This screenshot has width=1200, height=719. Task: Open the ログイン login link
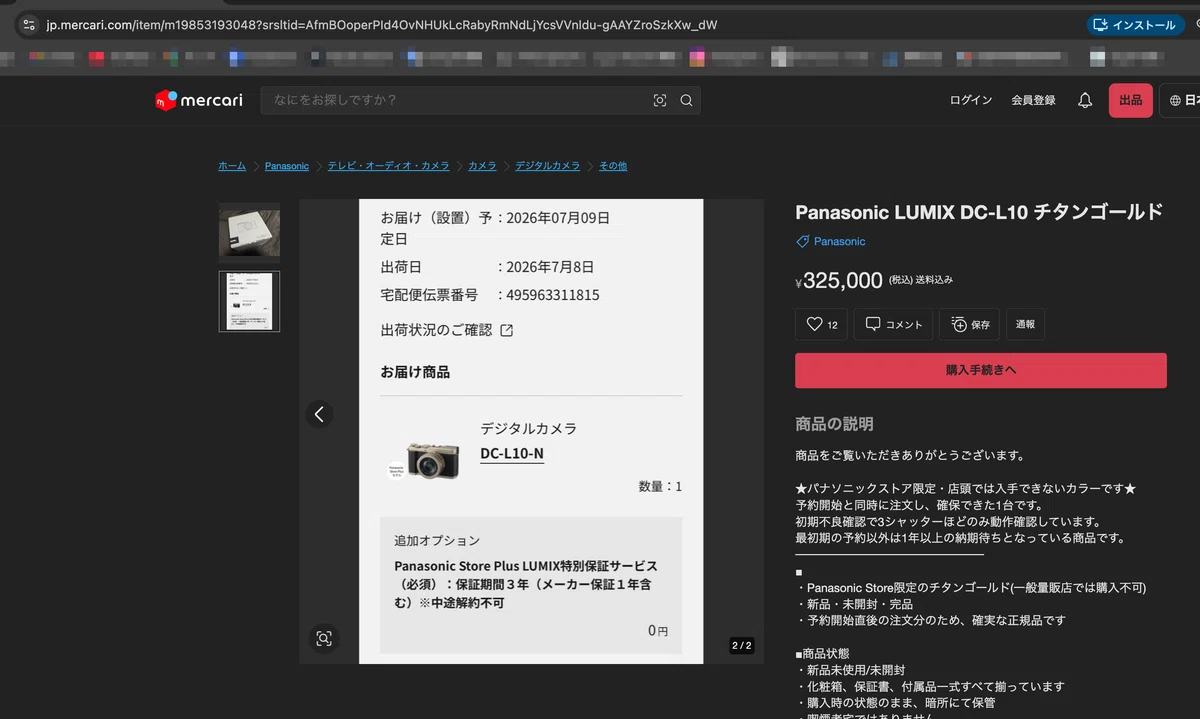[971, 100]
